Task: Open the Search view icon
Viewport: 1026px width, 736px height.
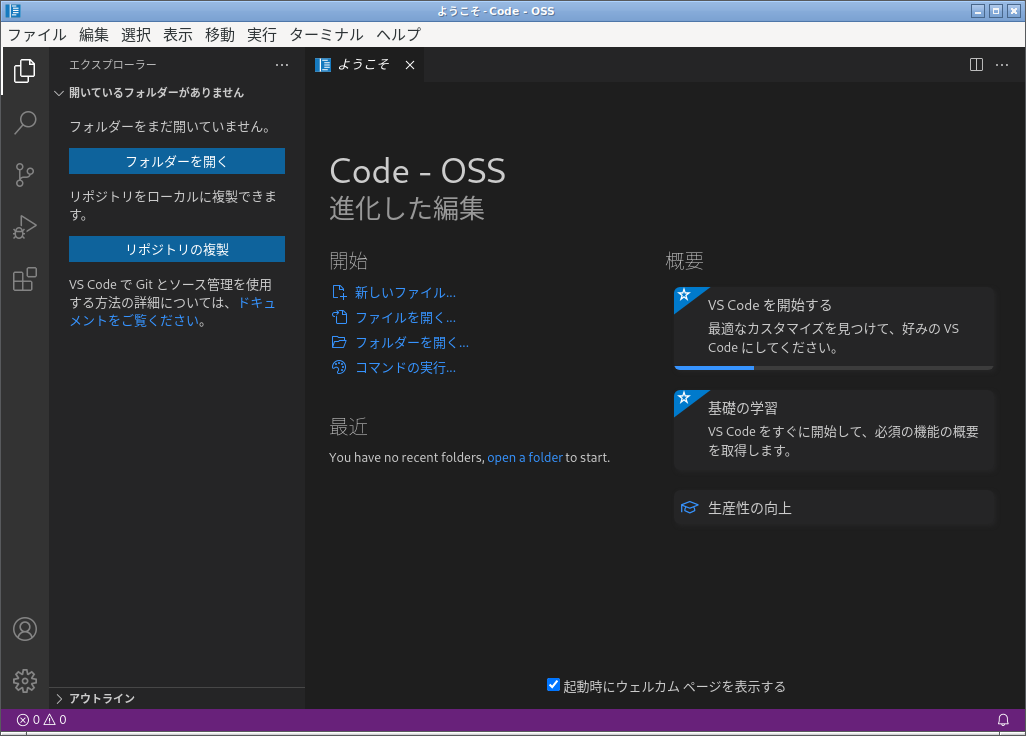Action: point(25,122)
